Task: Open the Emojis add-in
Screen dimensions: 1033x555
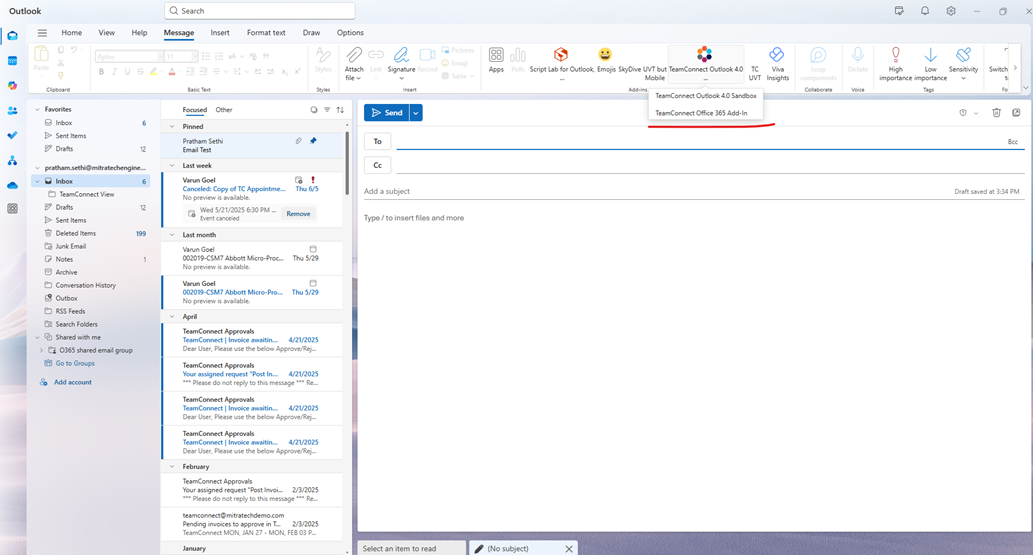Action: point(605,59)
